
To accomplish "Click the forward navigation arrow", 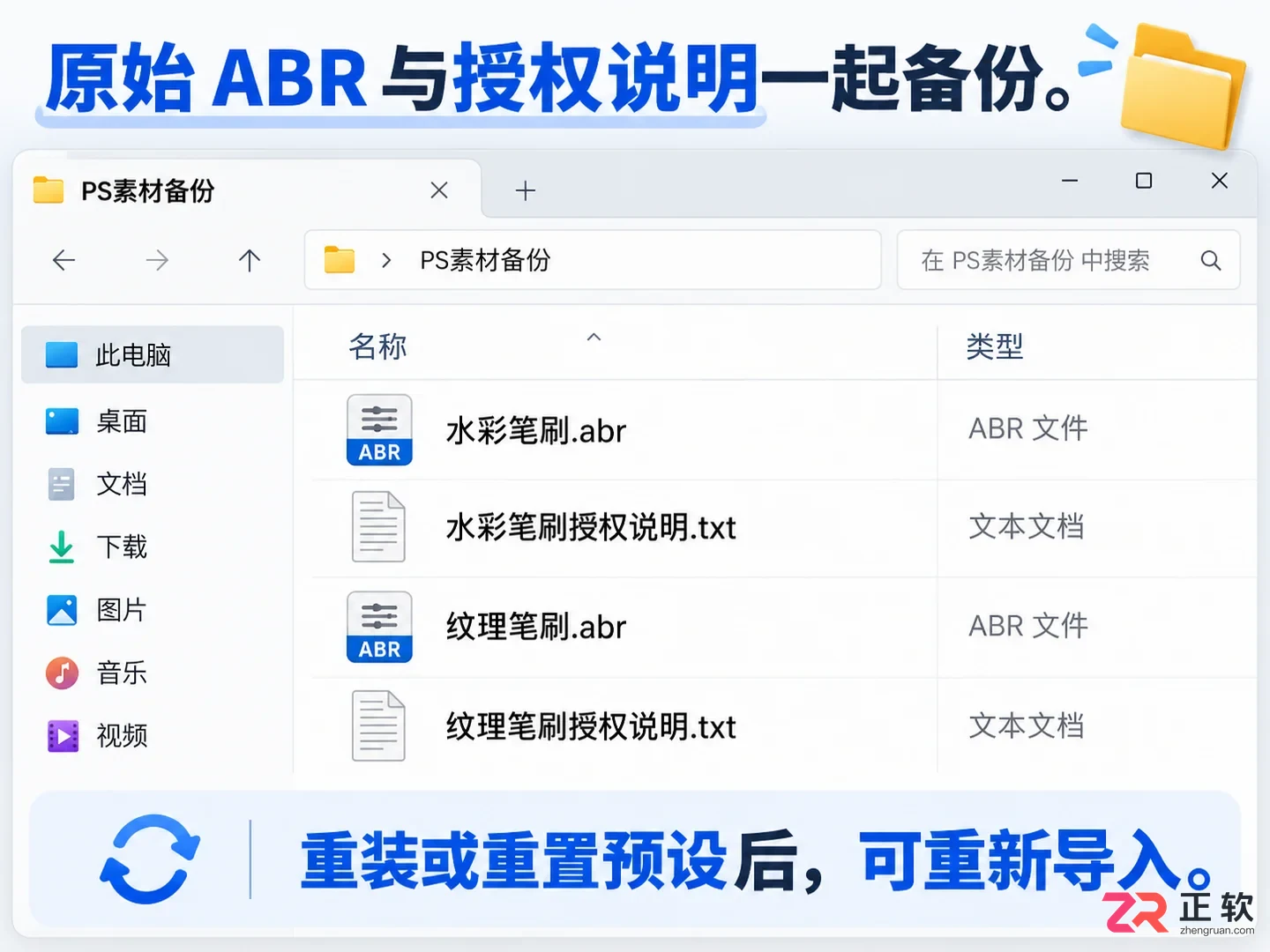I will point(157,260).
